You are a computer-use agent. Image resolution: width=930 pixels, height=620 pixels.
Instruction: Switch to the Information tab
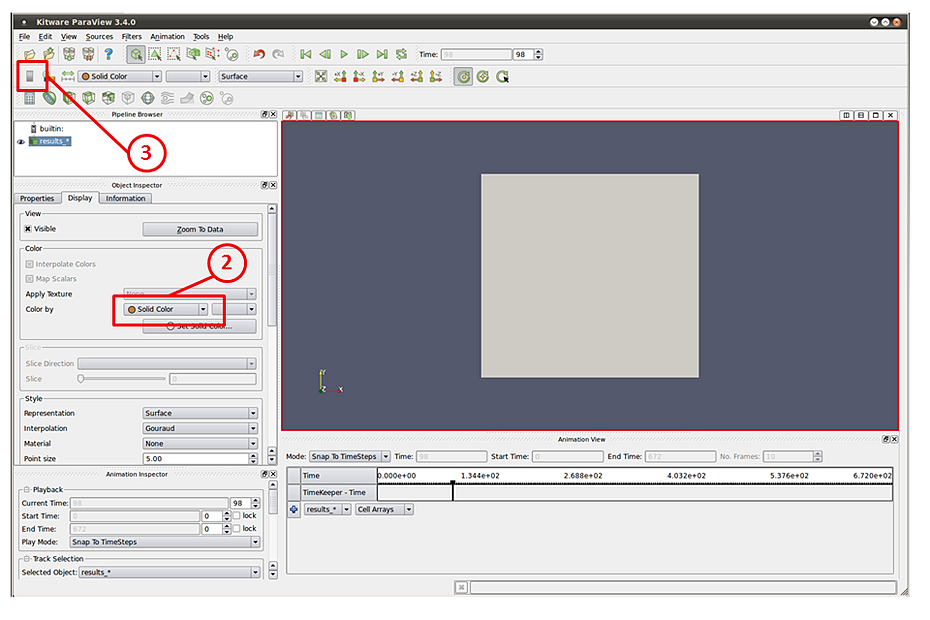125,199
